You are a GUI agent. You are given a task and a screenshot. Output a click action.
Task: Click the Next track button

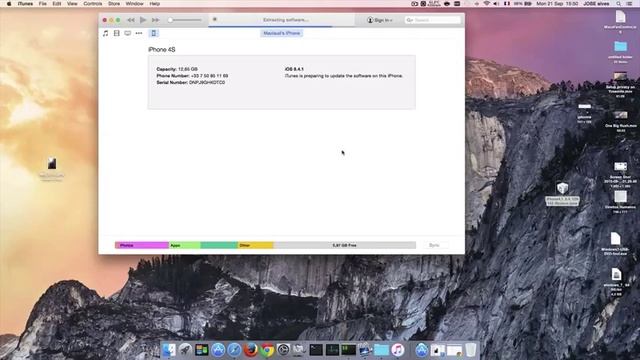[x=156, y=20]
